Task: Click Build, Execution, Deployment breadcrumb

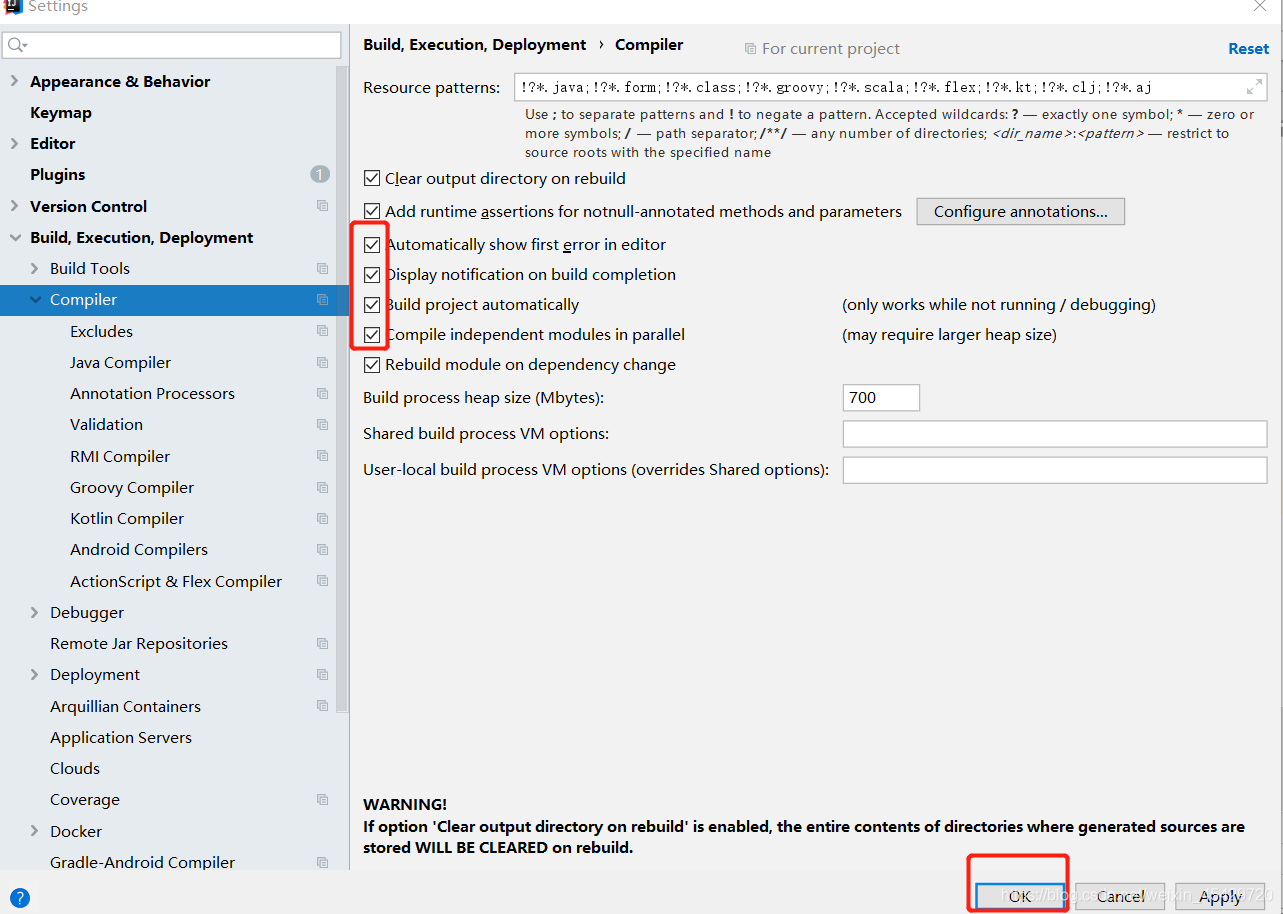Action: pos(474,45)
